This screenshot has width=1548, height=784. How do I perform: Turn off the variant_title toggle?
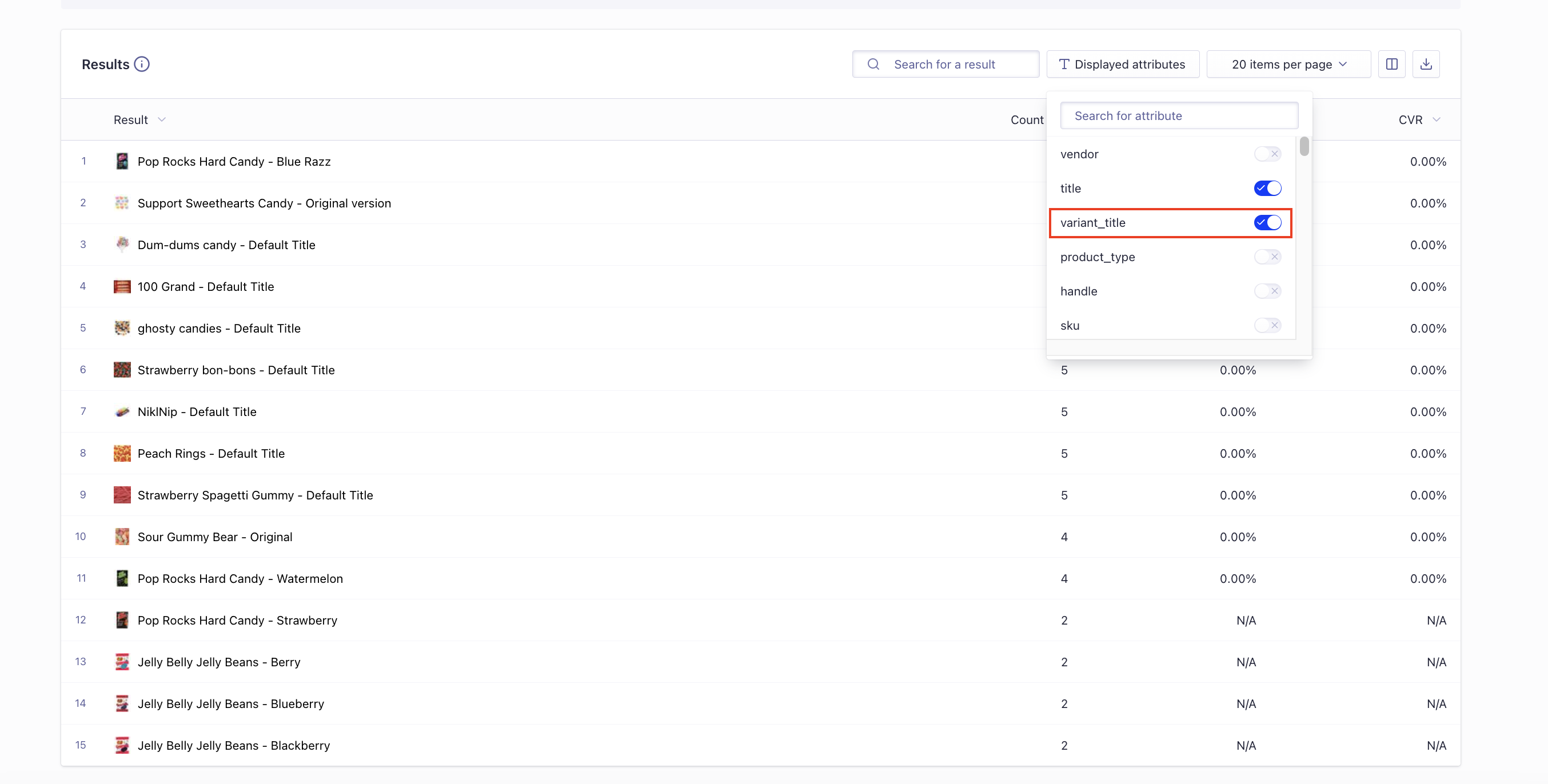(1267, 223)
